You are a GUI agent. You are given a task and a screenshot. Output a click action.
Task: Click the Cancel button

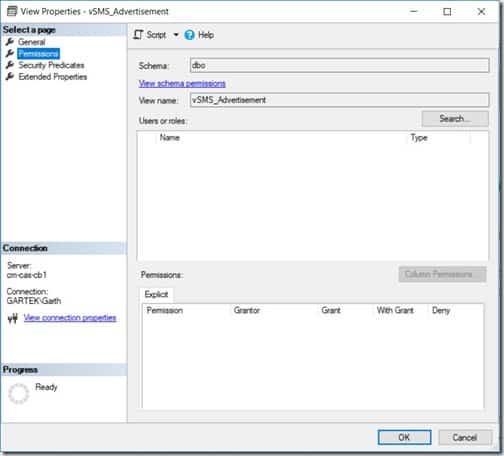(465, 437)
